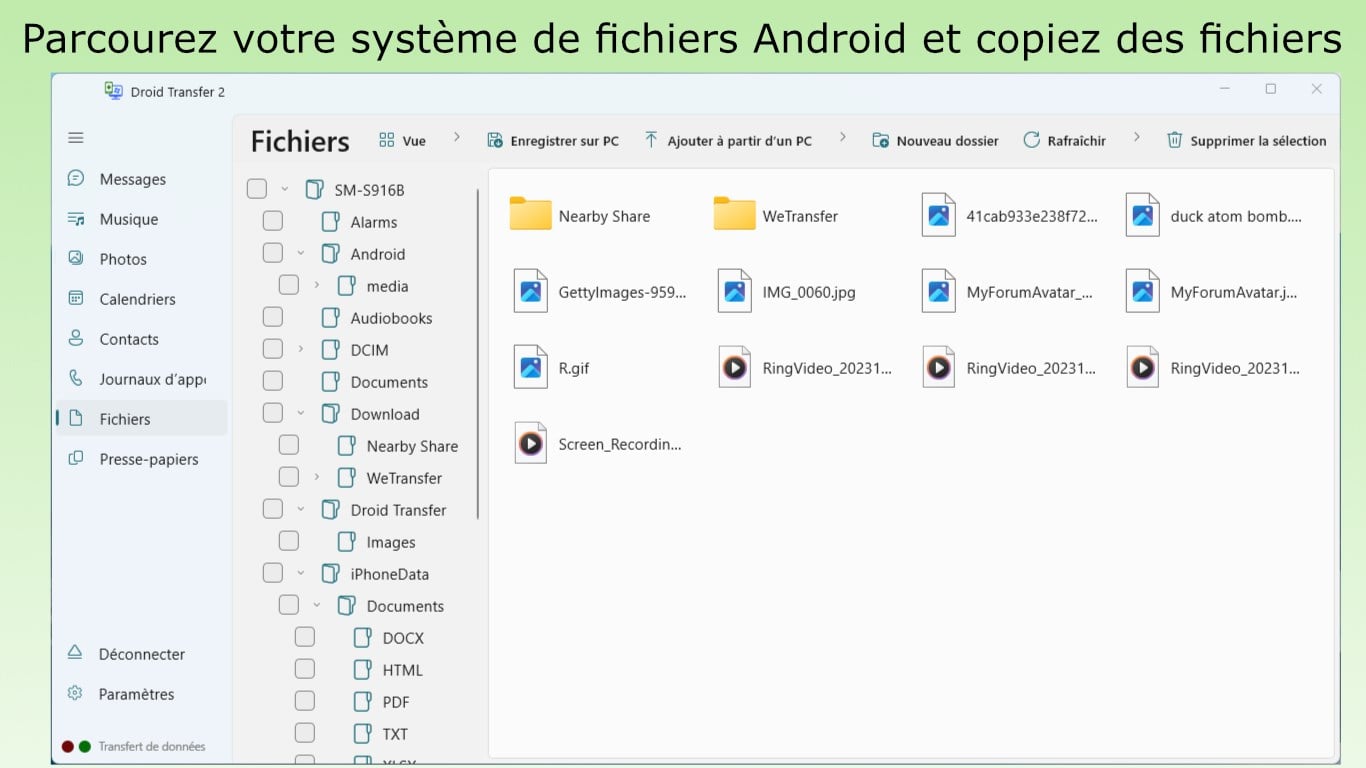Select the Screen_Recording video file icon
1366x768 pixels.
[x=530, y=444]
